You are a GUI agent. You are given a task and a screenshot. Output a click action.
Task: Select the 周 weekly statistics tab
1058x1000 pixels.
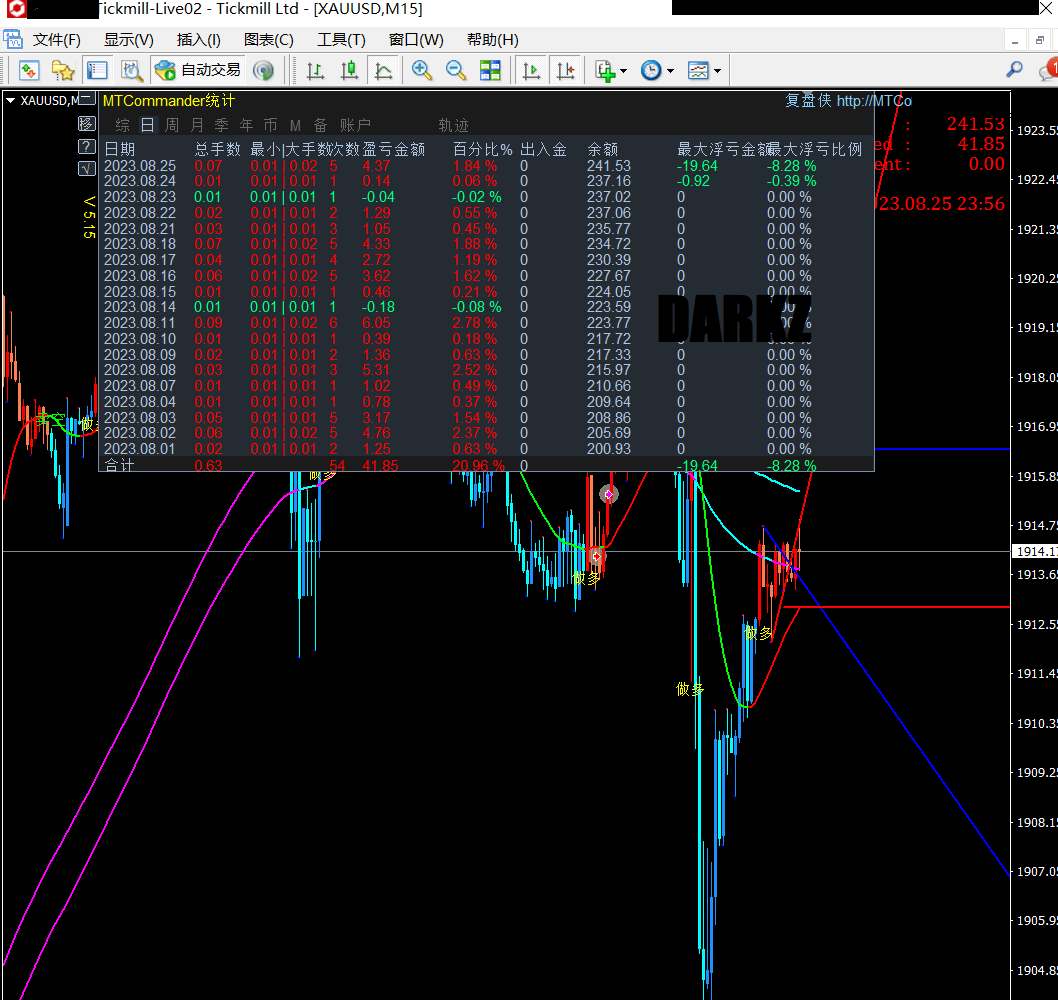tap(172, 125)
